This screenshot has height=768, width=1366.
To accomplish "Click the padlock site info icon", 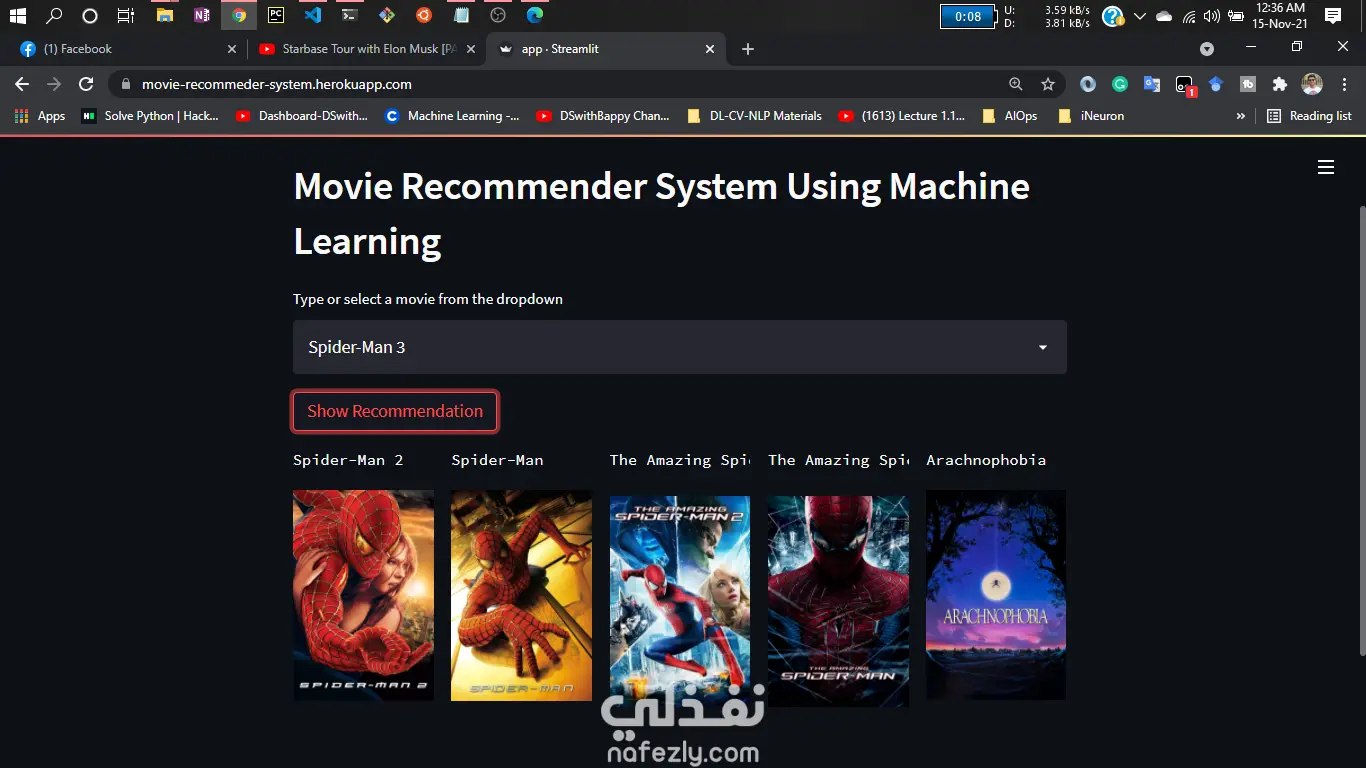I will click(x=125, y=84).
